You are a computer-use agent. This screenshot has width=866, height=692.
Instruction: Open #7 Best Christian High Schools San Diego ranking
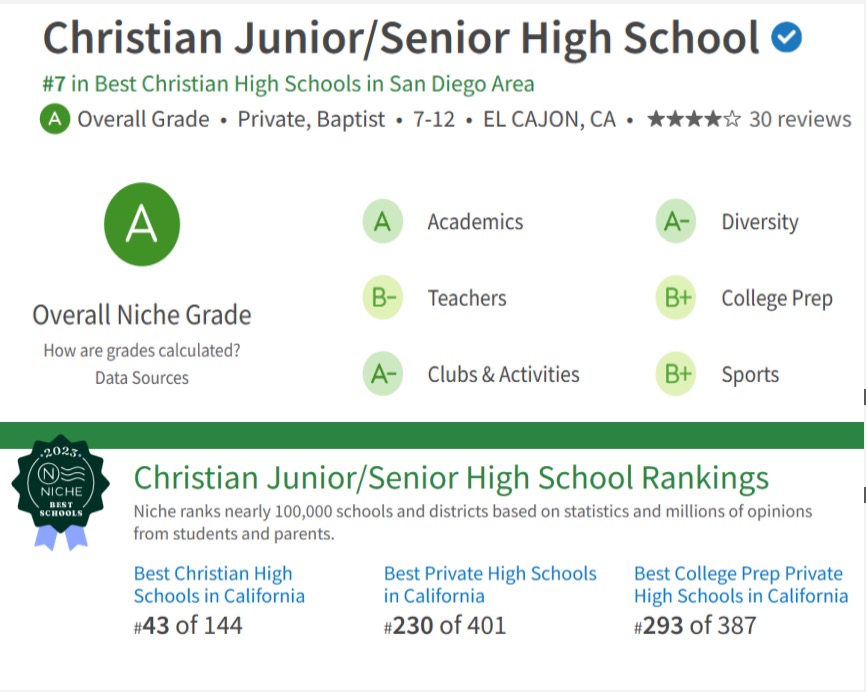[288, 84]
